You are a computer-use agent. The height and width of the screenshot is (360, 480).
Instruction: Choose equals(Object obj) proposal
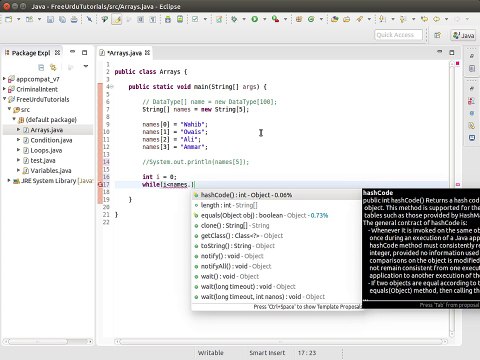tap(276, 215)
